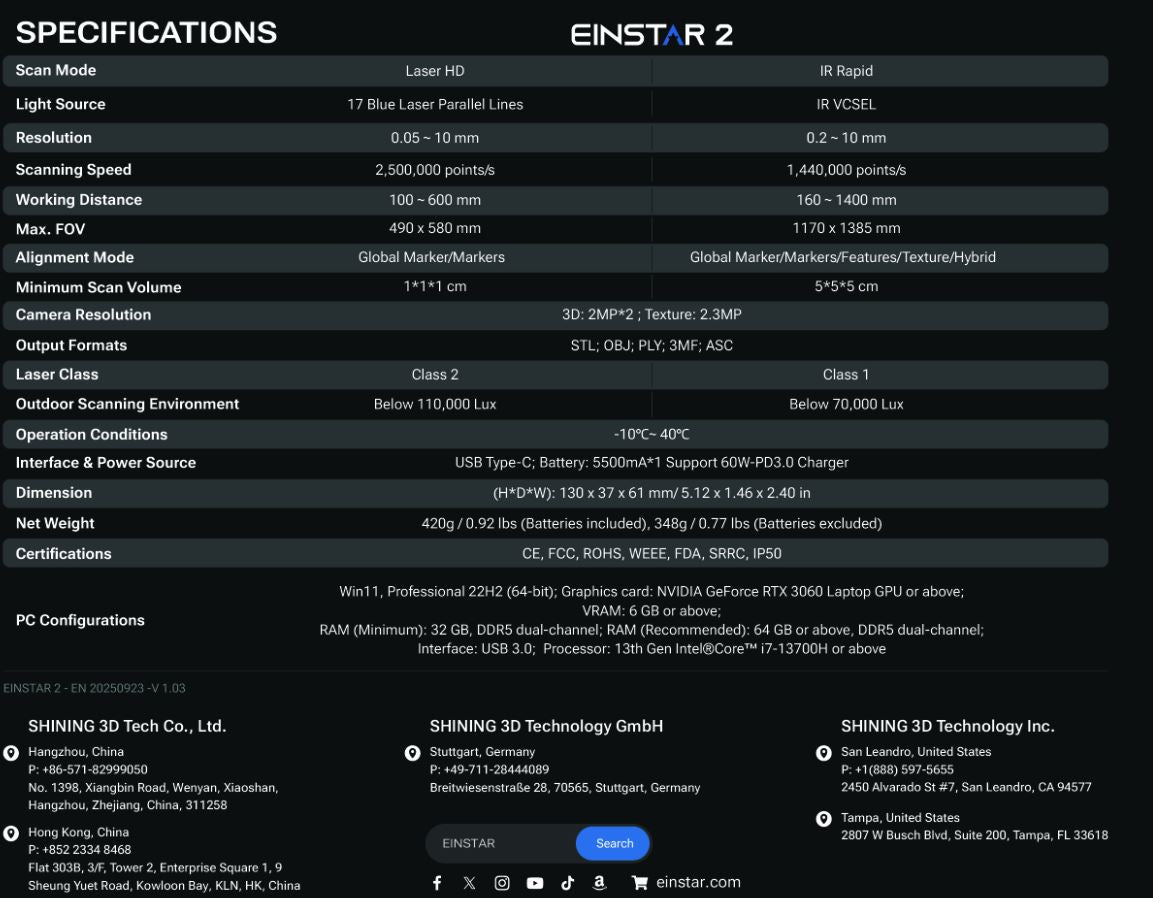Viewport: 1153px width, 898px height.
Task: Click the 'SHINING 3D Technology GmbH' heading
Action: [546, 726]
